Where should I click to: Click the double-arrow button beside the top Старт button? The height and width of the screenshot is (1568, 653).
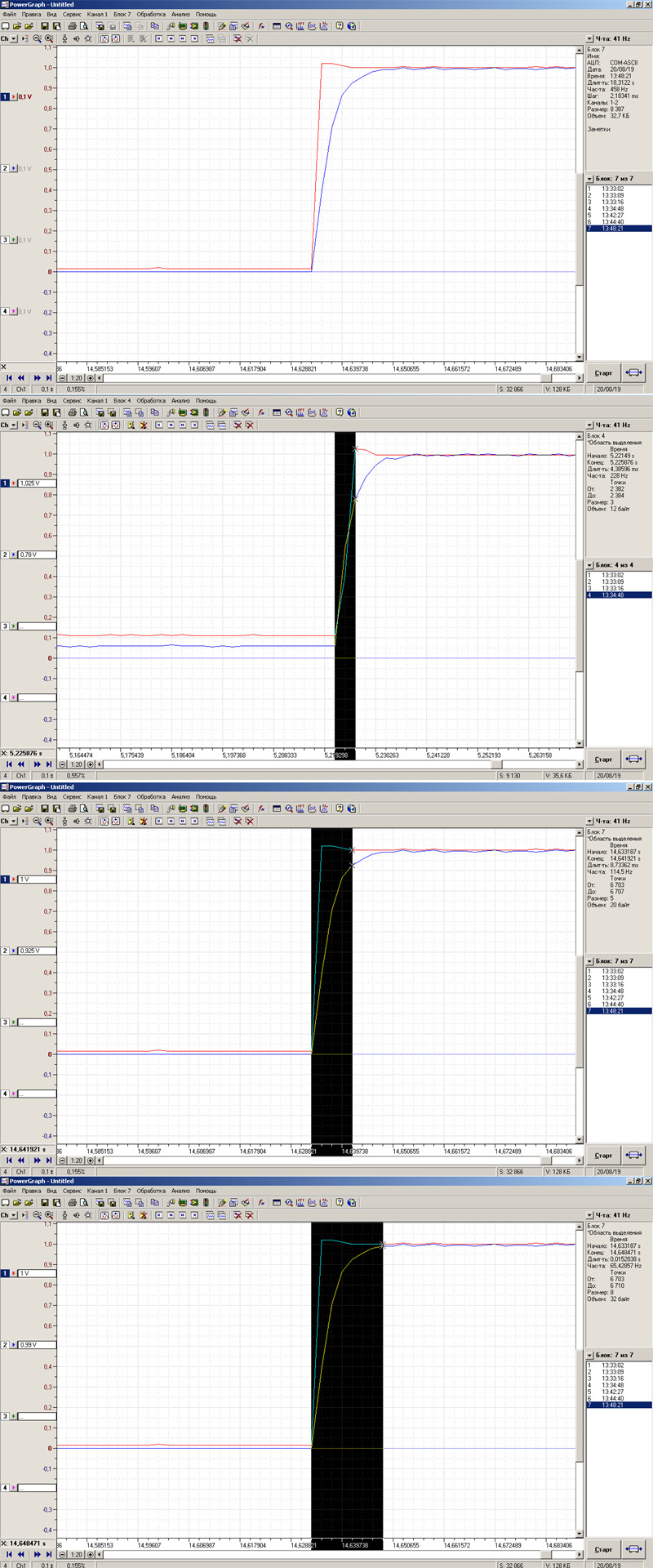(633, 372)
